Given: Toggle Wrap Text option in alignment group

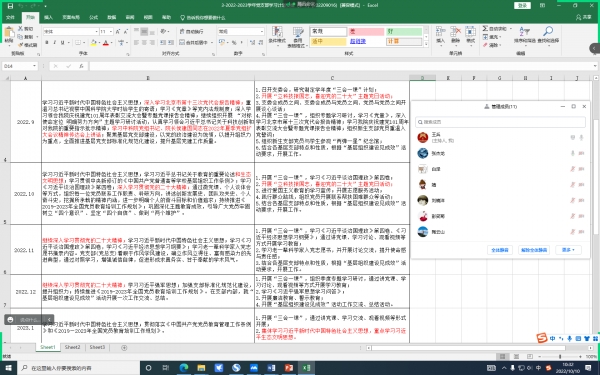Looking at the screenshot, I should click(x=191, y=31).
